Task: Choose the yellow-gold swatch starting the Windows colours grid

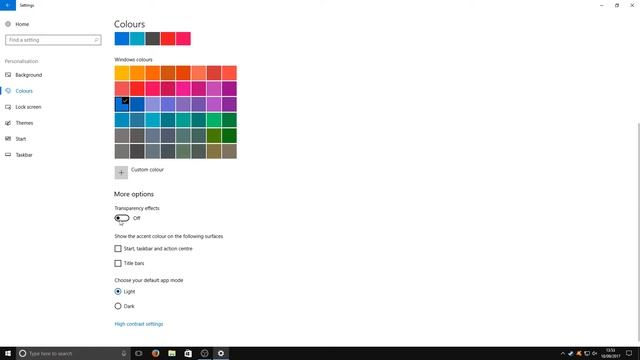Action: pyautogui.click(x=122, y=73)
